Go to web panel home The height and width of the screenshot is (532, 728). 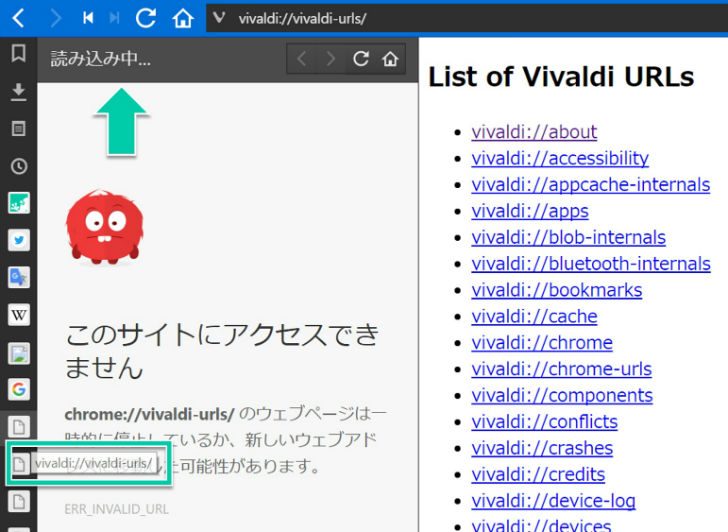[x=390, y=59]
